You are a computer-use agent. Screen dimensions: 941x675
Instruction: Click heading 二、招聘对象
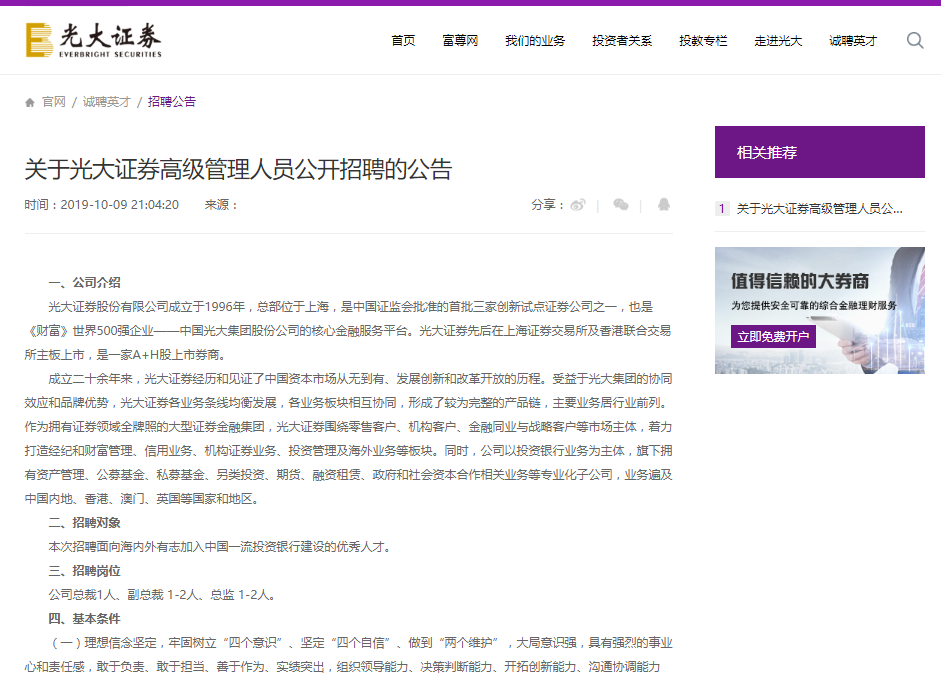85,523
